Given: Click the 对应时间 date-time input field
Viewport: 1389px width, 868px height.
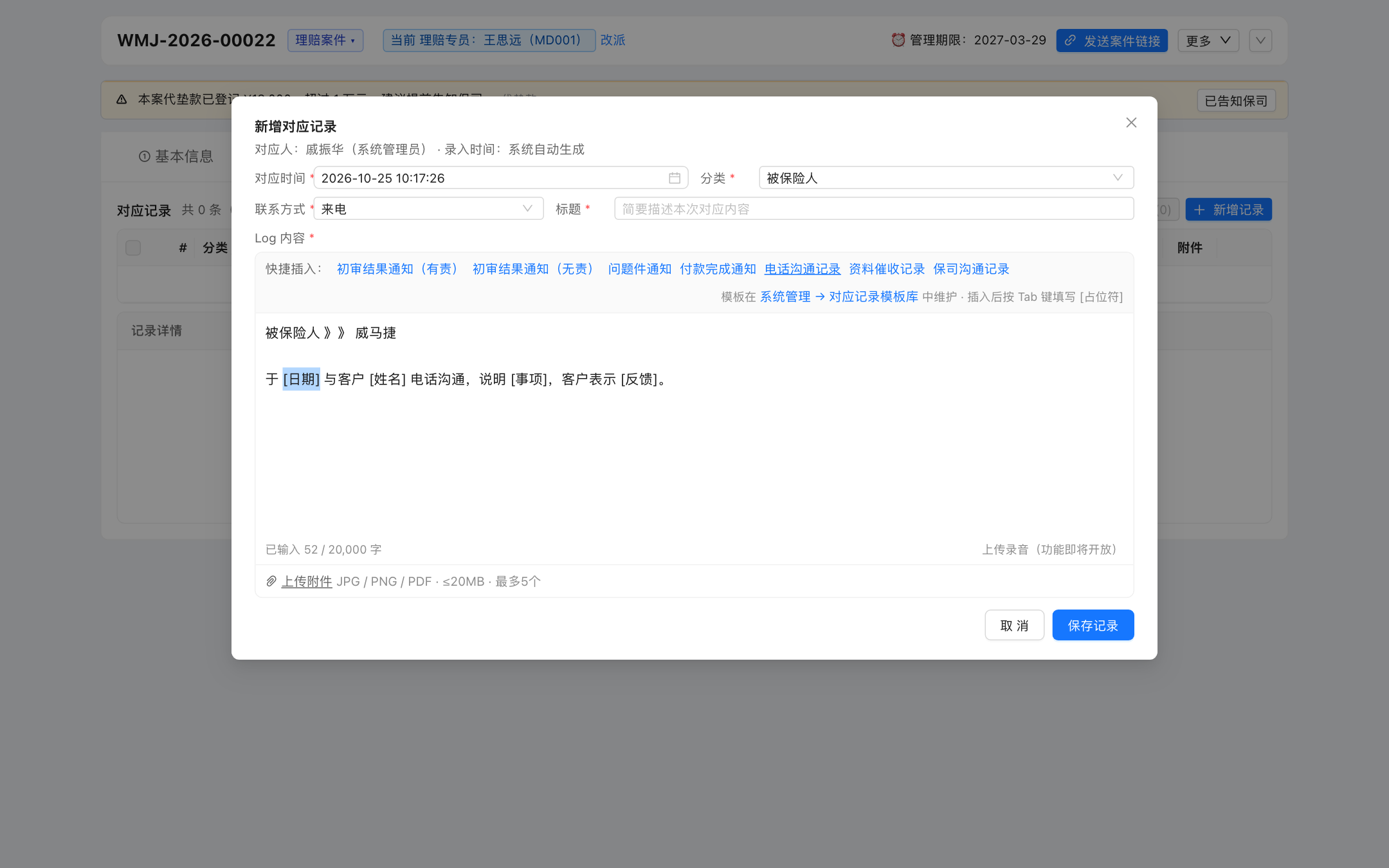Looking at the screenshot, I should click(501, 177).
